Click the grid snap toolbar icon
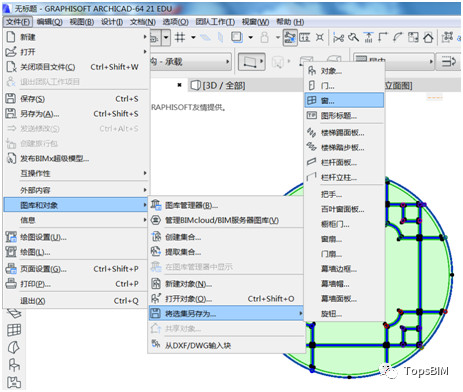The width and height of the screenshot is (463, 392). click(180, 37)
